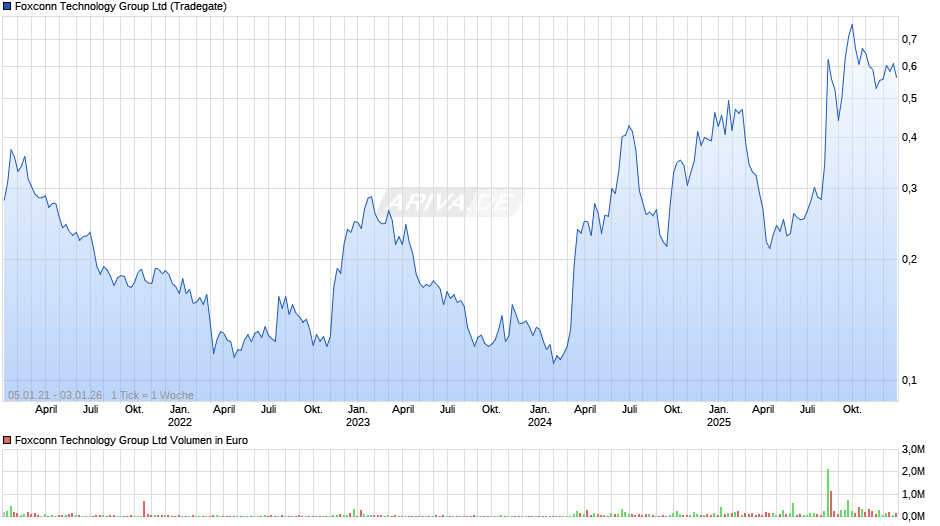Click the Jan. 2023 time axis label
Image resolution: width=940 pixels, height=526 pixels.
[358, 416]
